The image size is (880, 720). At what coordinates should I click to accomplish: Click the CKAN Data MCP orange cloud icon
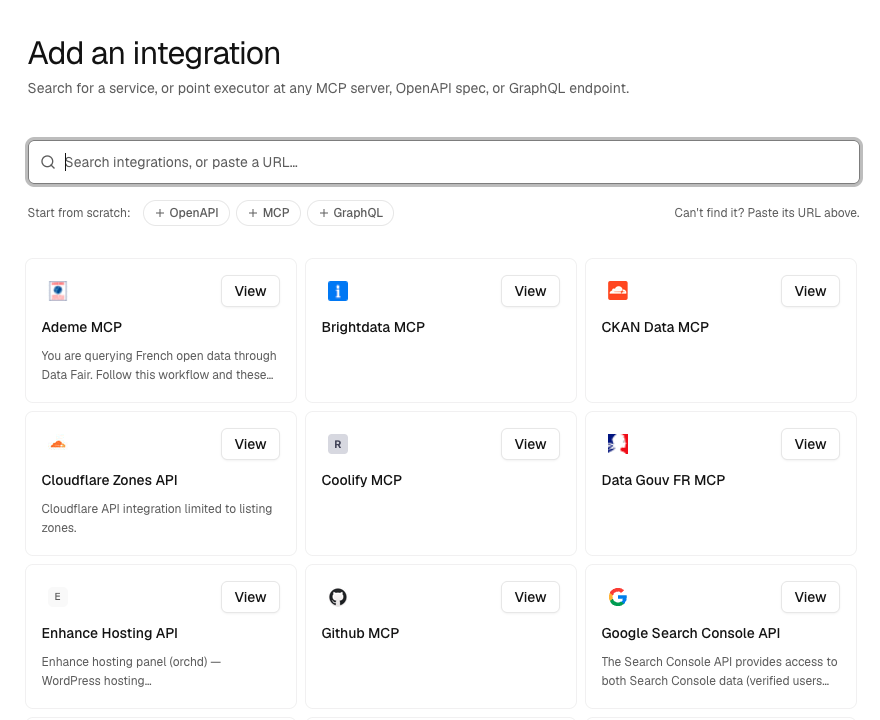pyautogui.click(x=618, y=291)
